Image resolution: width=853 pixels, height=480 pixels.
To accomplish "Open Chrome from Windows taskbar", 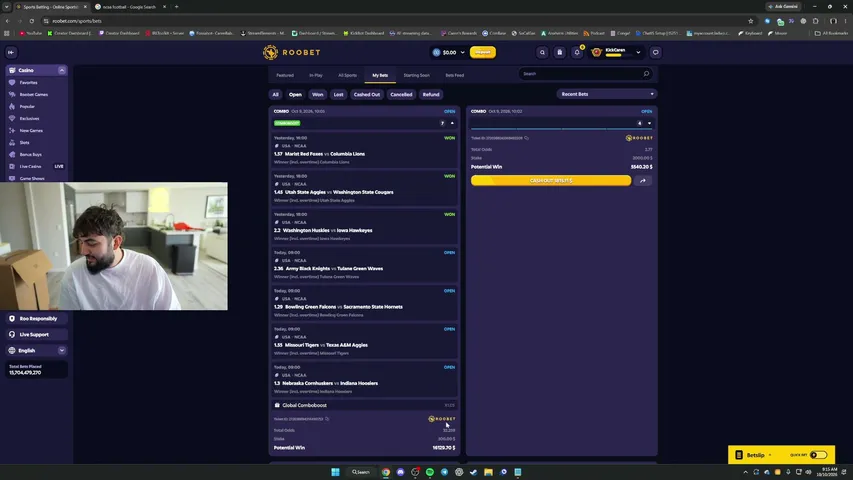I will 386,472.
